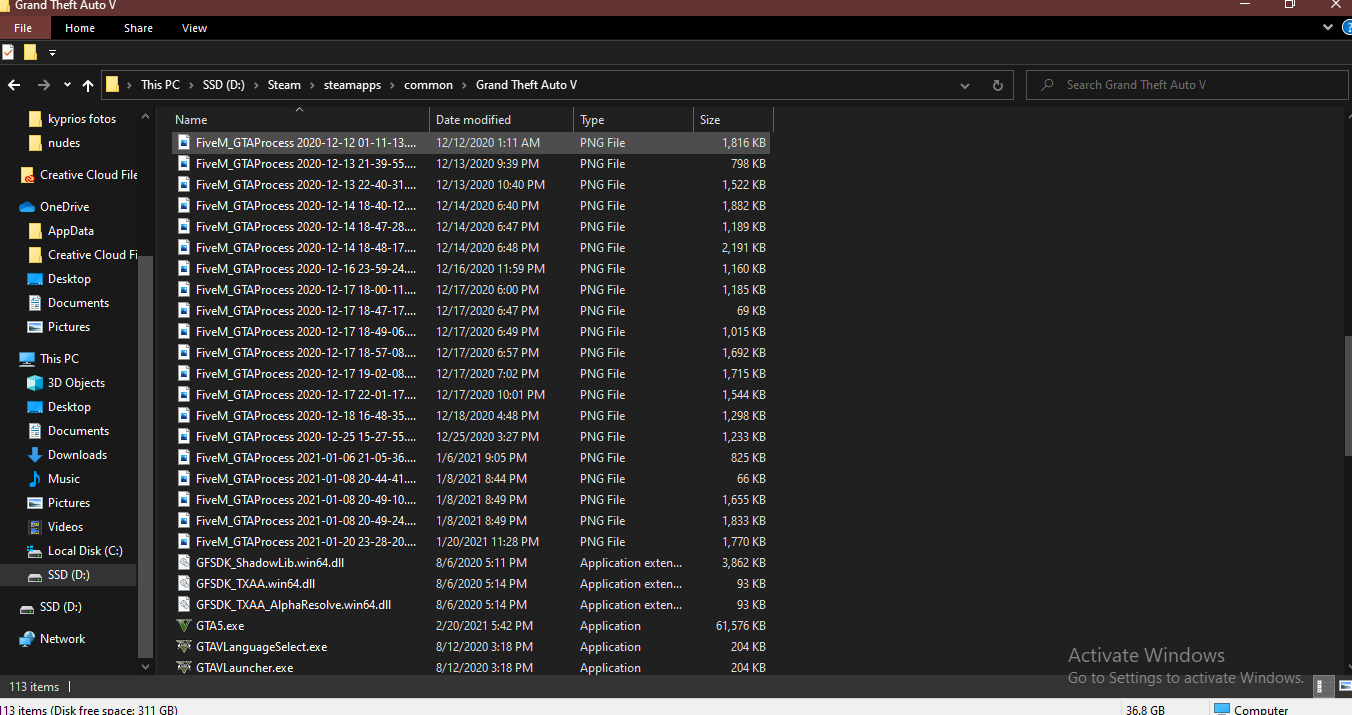The width and height of the screenshot is (1352, 715).
Task: Click the Back arrow navigation button
Action: coord(14,85)
